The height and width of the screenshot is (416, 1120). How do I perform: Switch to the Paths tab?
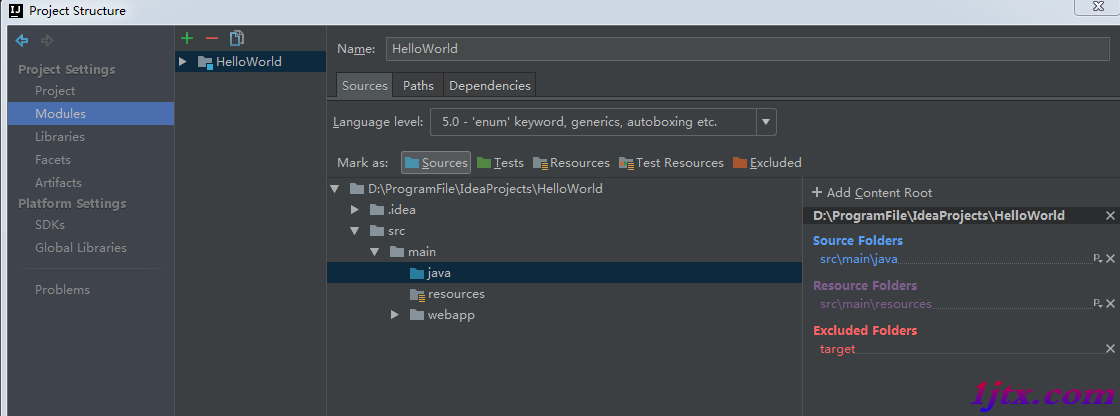418,86
